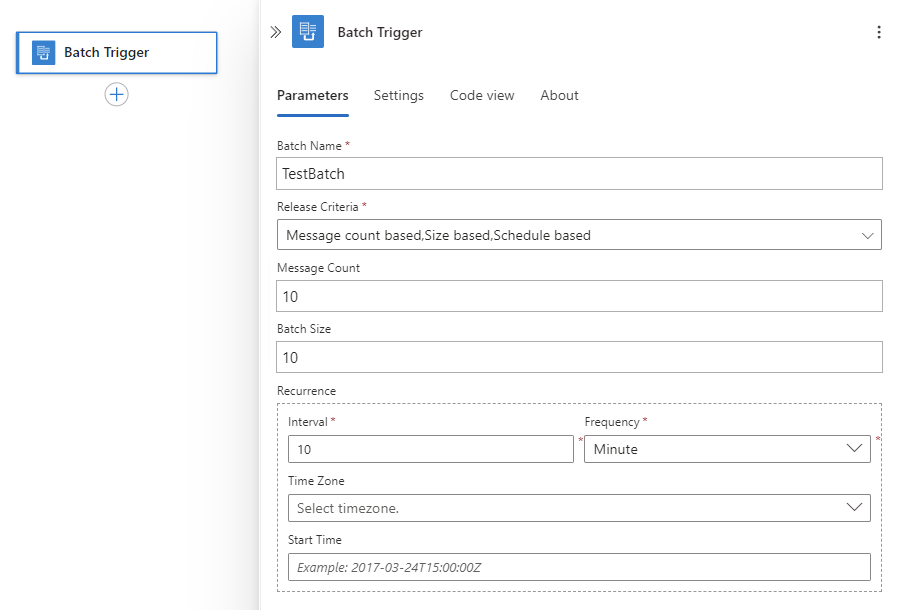Add a new step with plus button
900x610 pixels.
point(117,94)
